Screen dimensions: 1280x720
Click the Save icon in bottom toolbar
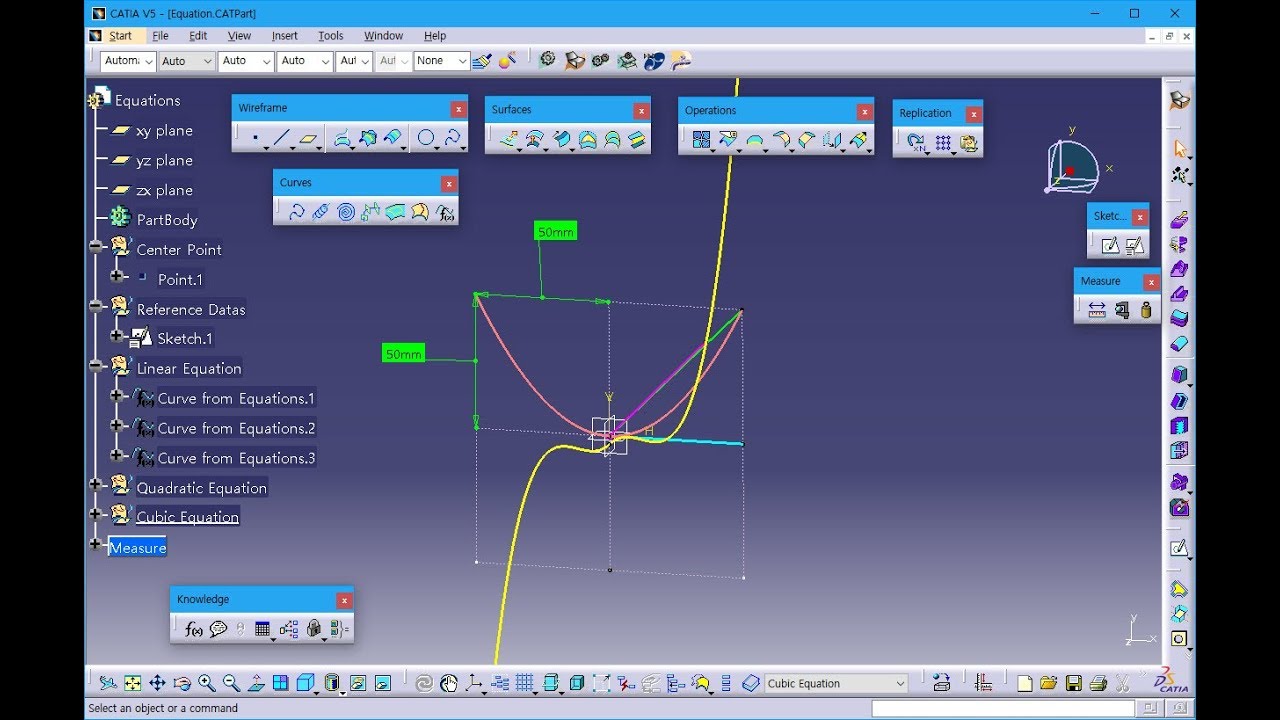(1073, 684)
